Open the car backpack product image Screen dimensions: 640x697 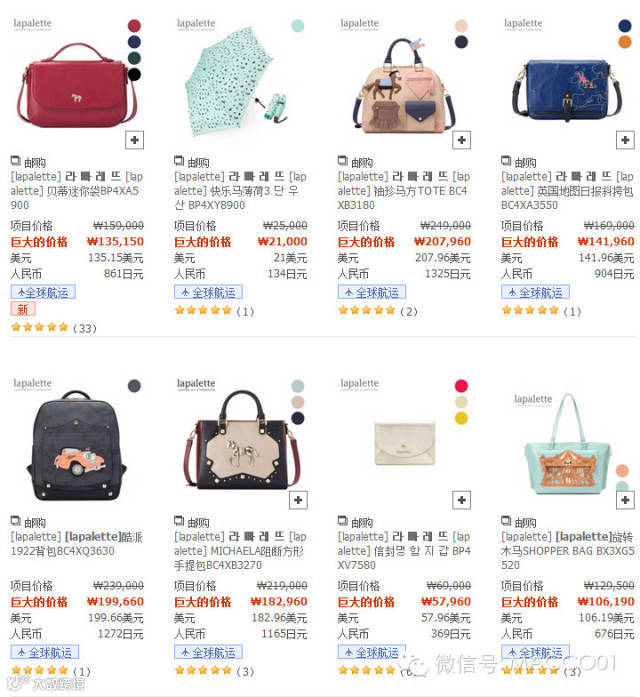tap(77, 446)
